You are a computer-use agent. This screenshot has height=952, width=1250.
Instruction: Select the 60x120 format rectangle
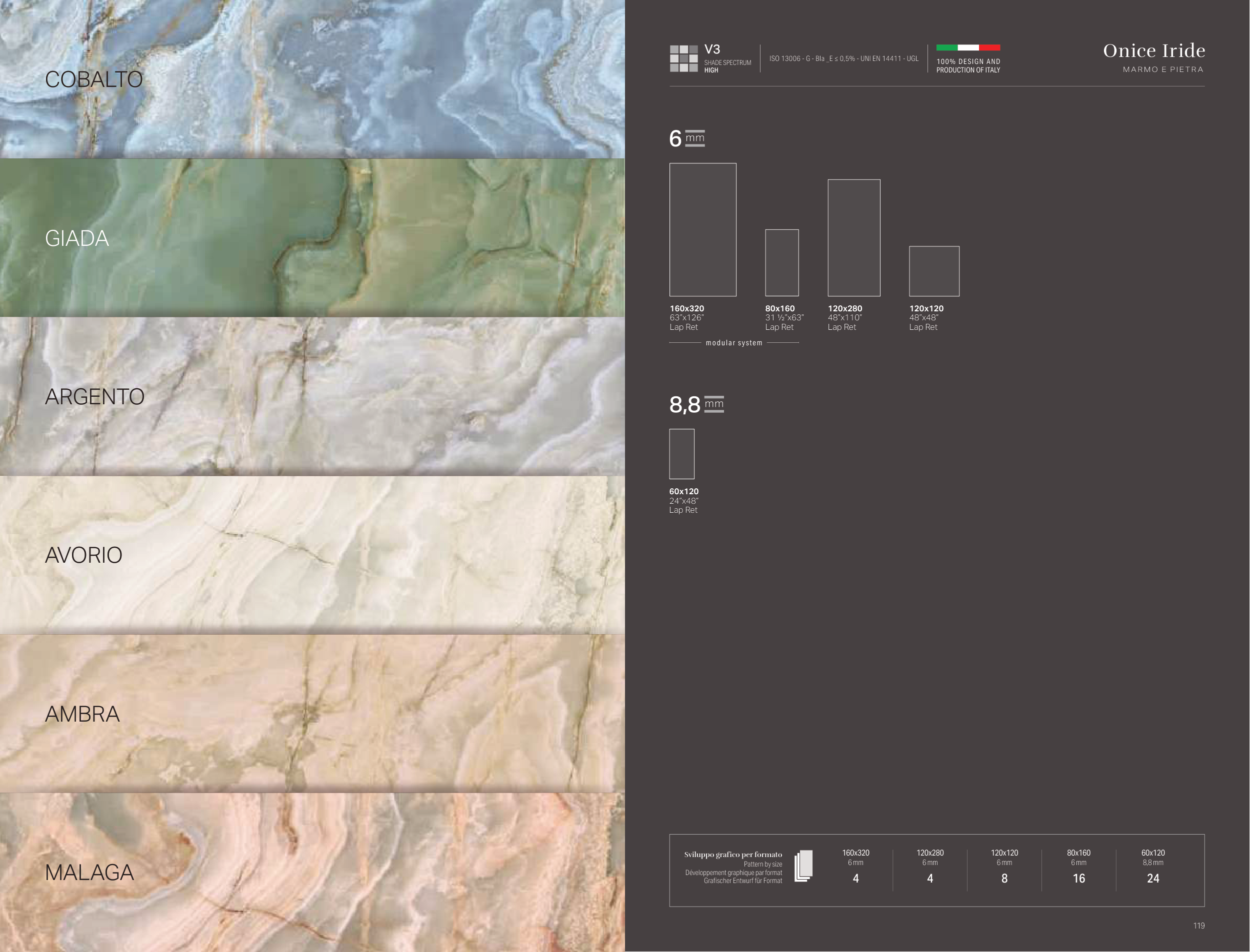[x=681, y=454]
